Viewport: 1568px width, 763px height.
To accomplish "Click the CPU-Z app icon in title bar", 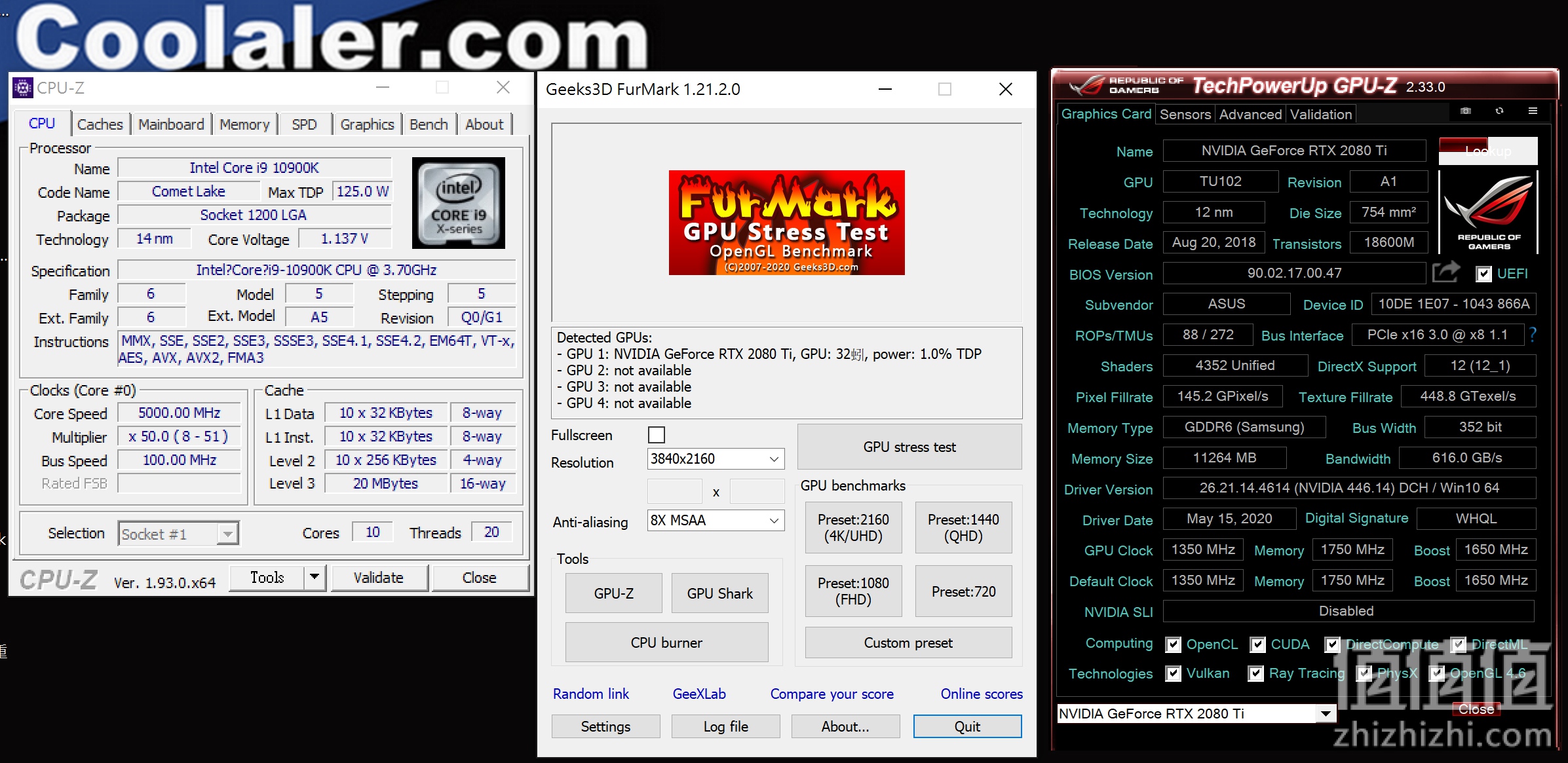I will coord(23,87).
